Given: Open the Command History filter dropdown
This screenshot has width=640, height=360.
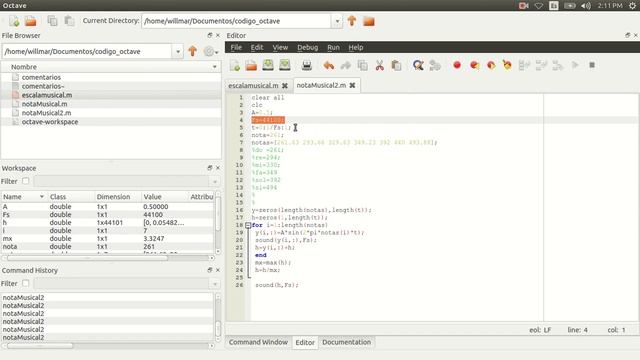Looking at the screenshot, I should [x=215, y=284].
